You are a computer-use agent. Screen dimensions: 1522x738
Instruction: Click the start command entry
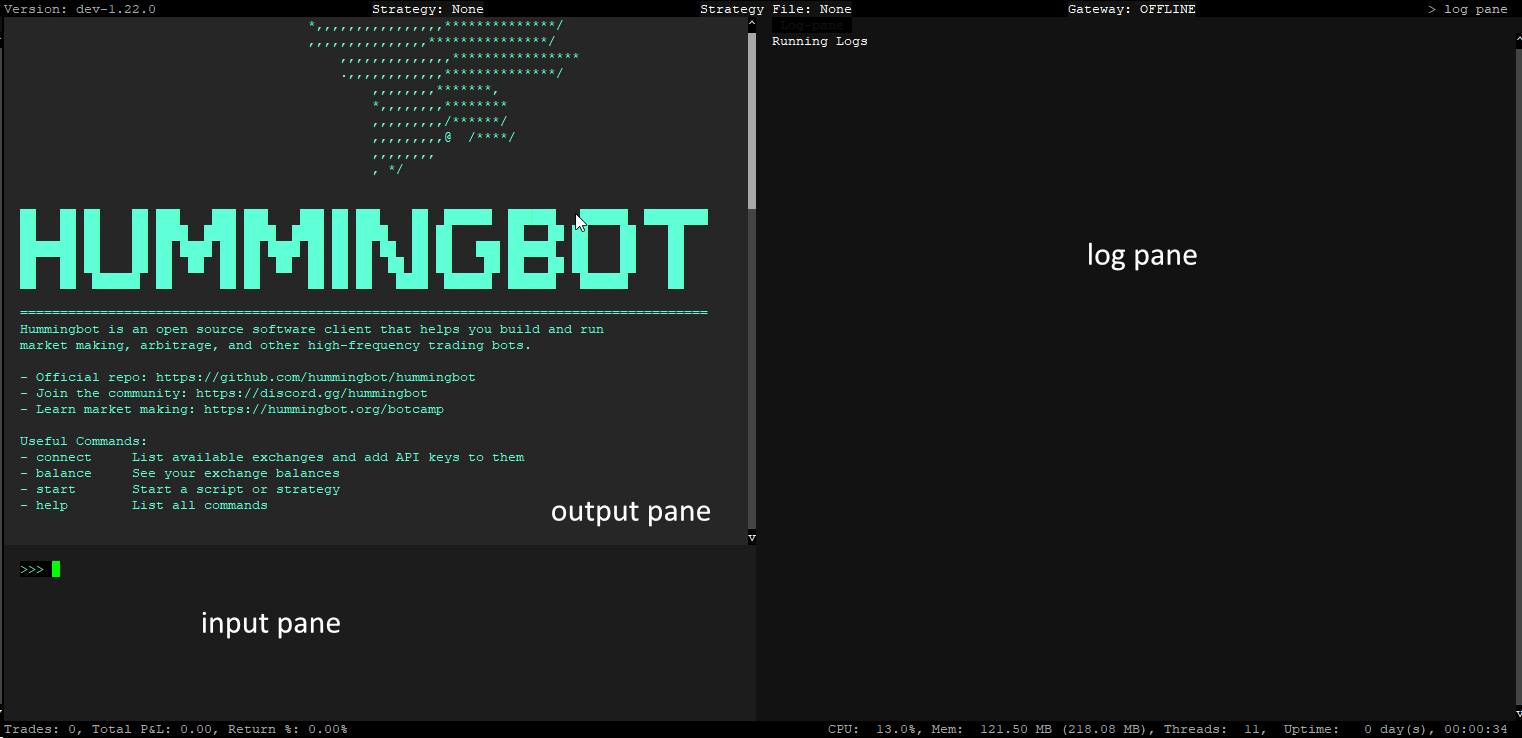[x=55, y=489]
